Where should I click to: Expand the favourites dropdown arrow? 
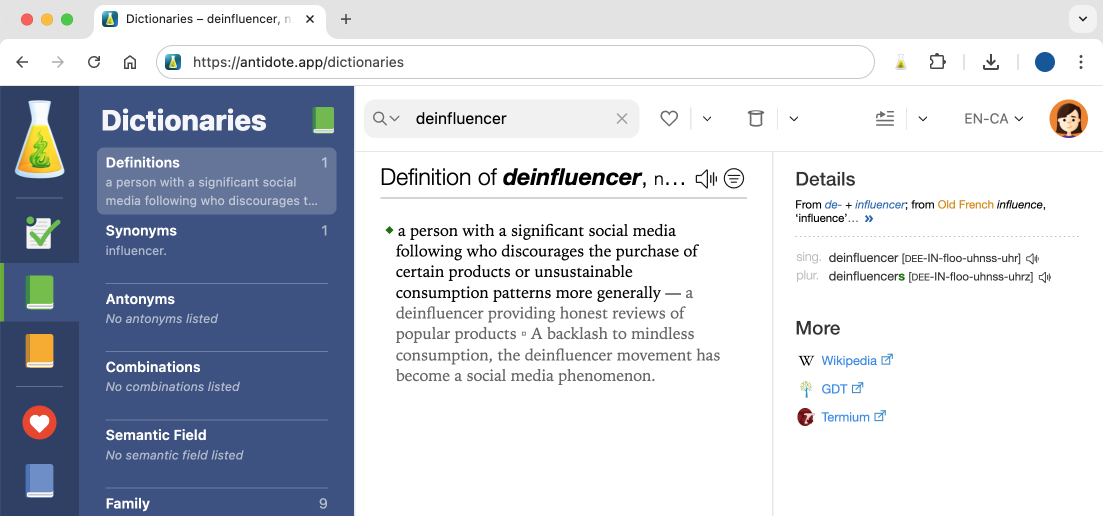(707, 118)
